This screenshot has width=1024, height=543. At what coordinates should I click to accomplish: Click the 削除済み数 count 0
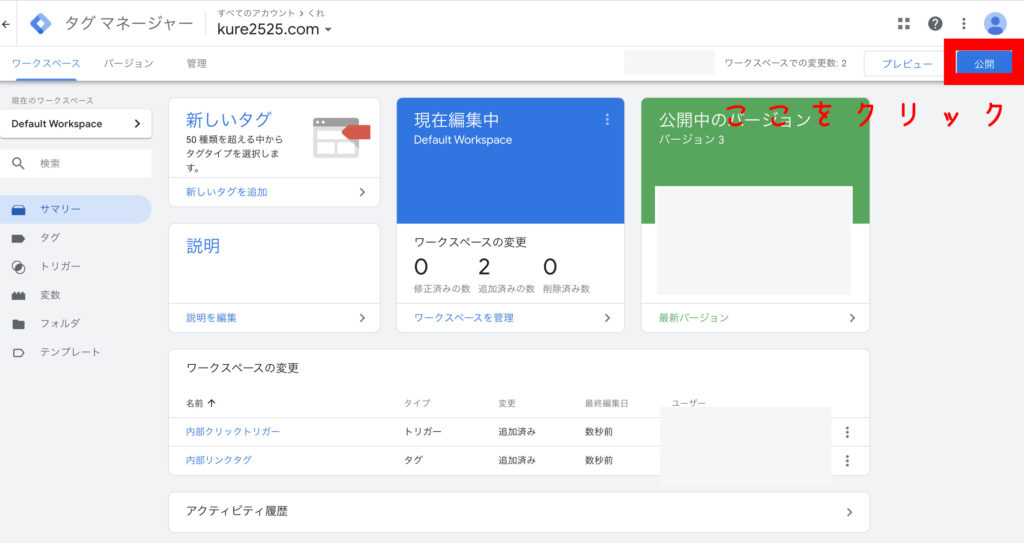pos(550,267)
